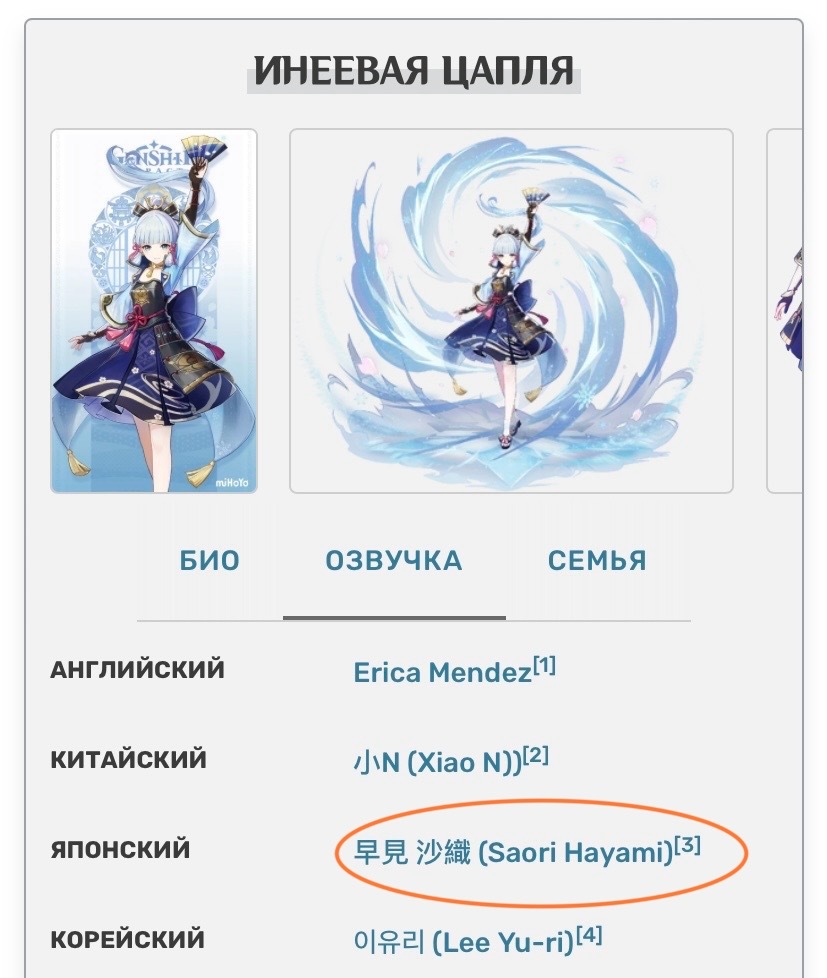Open the Xiao N voice actor link
Screen dimensions: 827x978
click(437, 762)
